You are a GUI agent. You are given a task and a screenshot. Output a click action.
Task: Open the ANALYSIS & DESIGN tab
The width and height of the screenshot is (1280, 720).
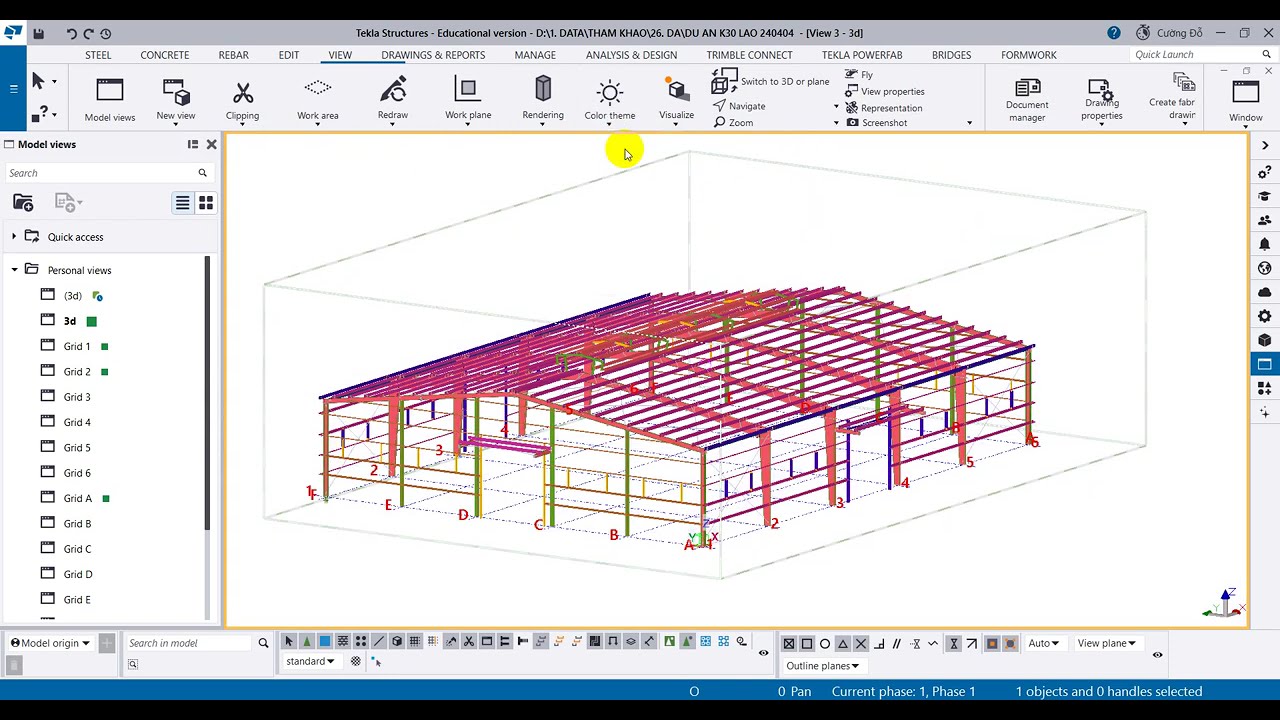(x=631, y=55)
